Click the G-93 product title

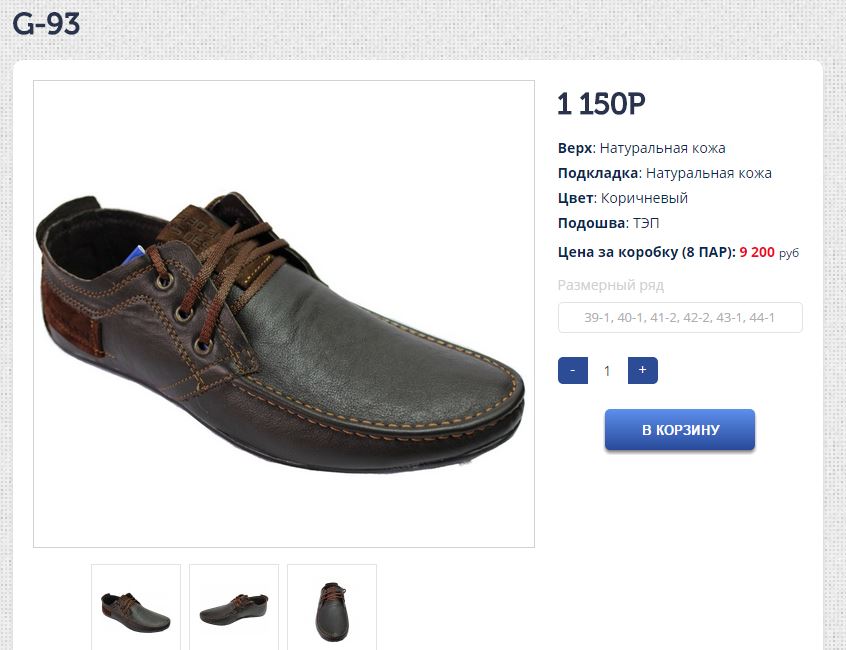[x=46, y=24]
